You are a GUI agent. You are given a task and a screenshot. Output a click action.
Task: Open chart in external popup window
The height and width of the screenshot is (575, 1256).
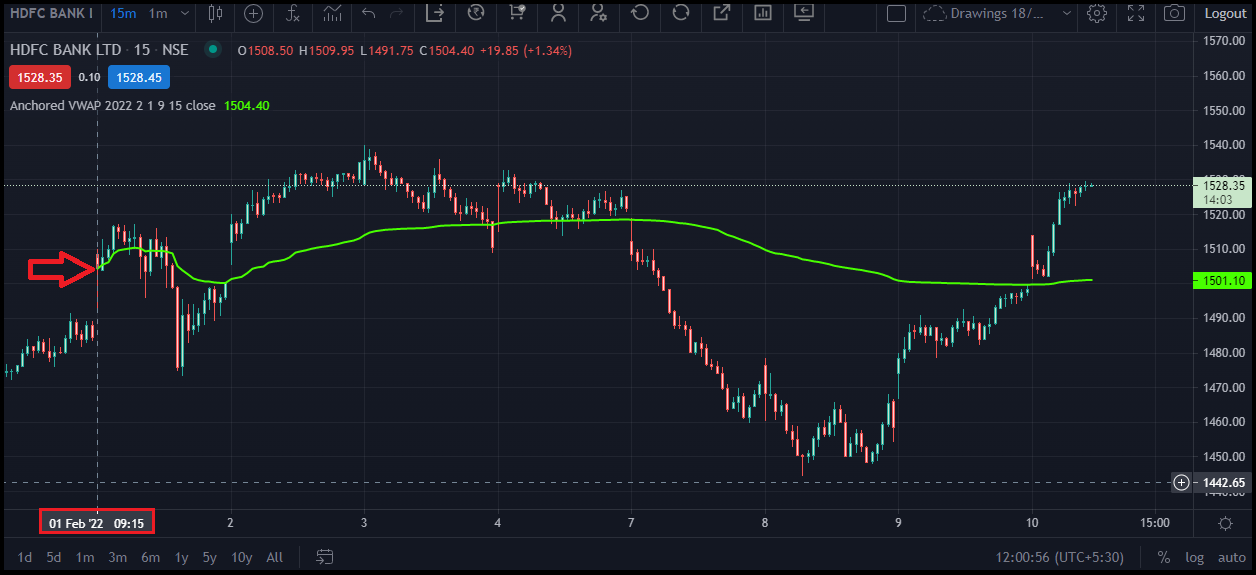pyautogui.click(x=722, y=13)
